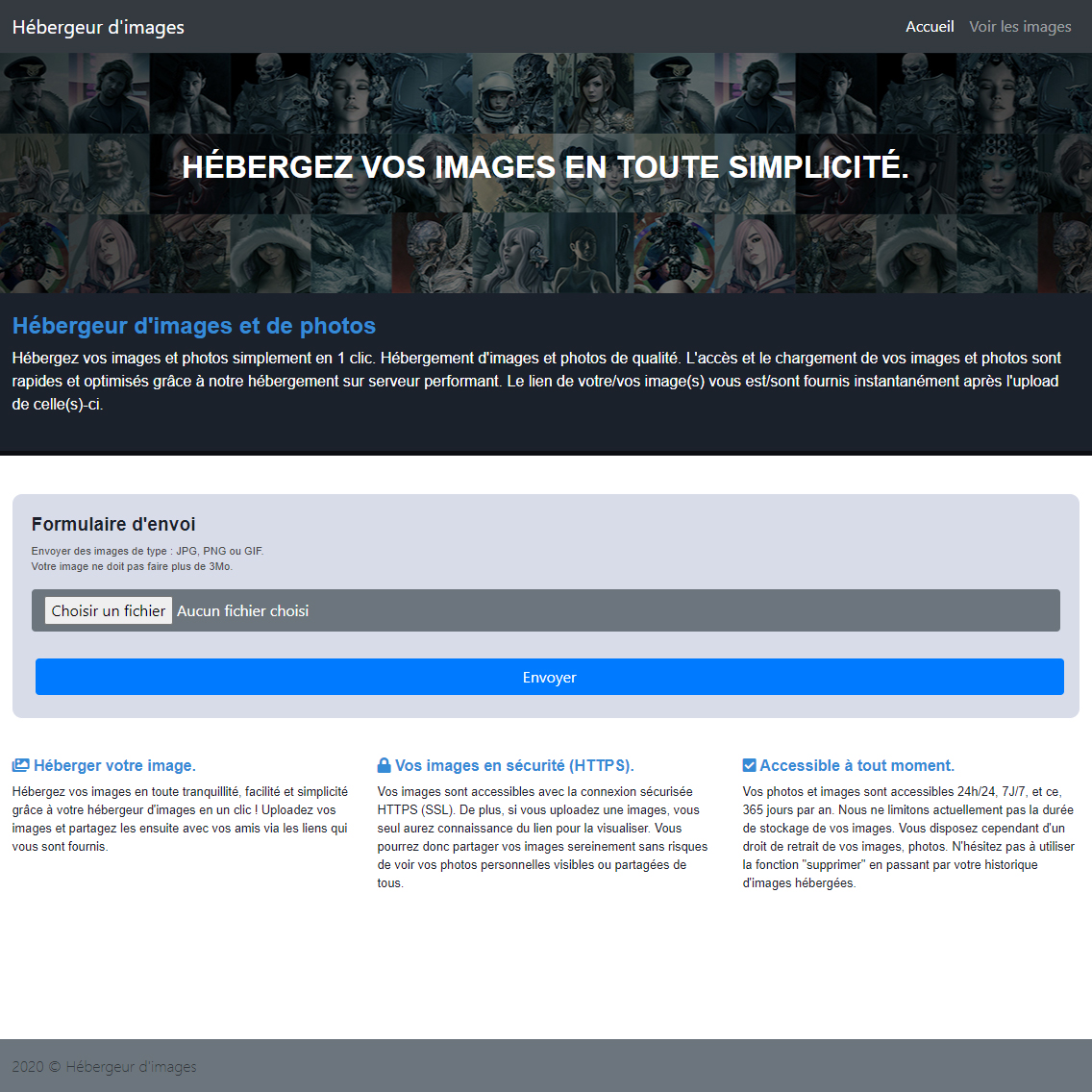Click the checked-box icon beside "Accessible à tout moment"
This screenshot has width=1092, height=1092.
(748, 764)
